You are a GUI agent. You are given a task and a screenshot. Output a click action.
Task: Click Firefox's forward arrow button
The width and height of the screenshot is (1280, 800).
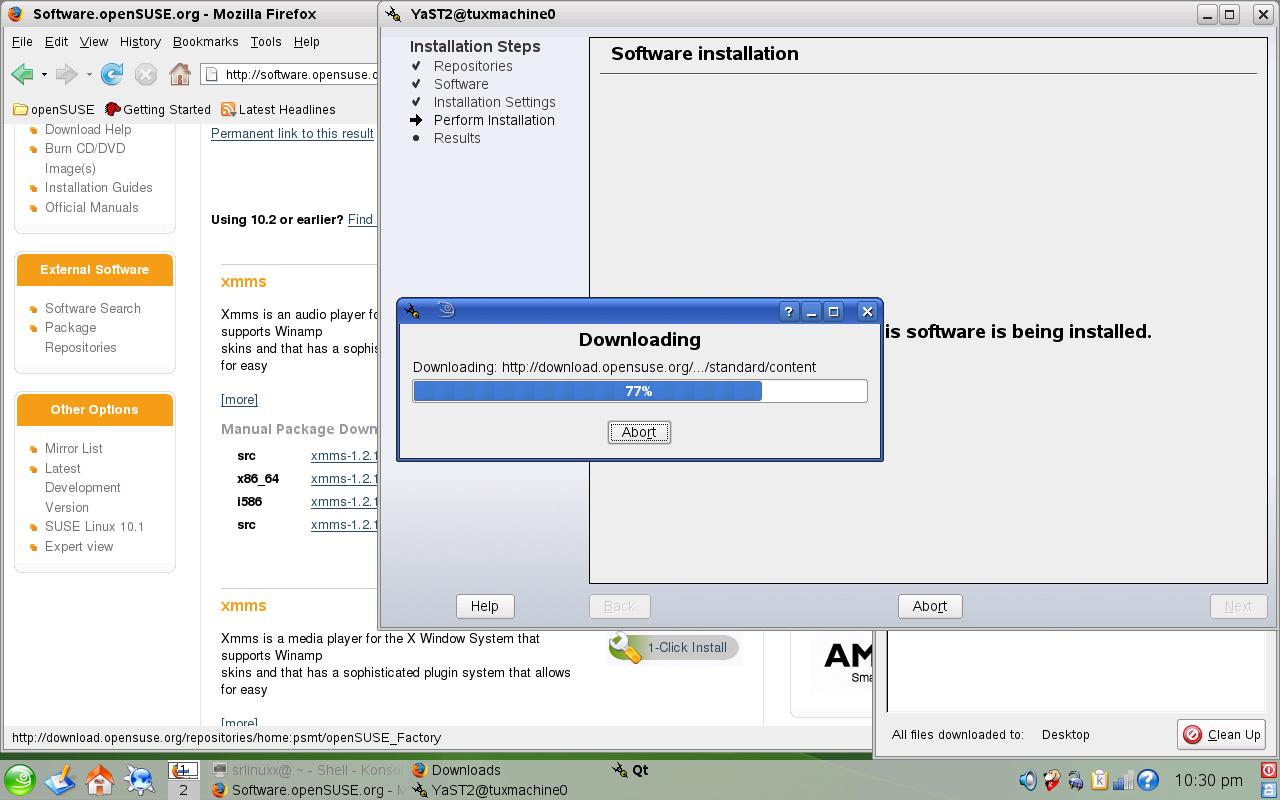coord(66,74)
